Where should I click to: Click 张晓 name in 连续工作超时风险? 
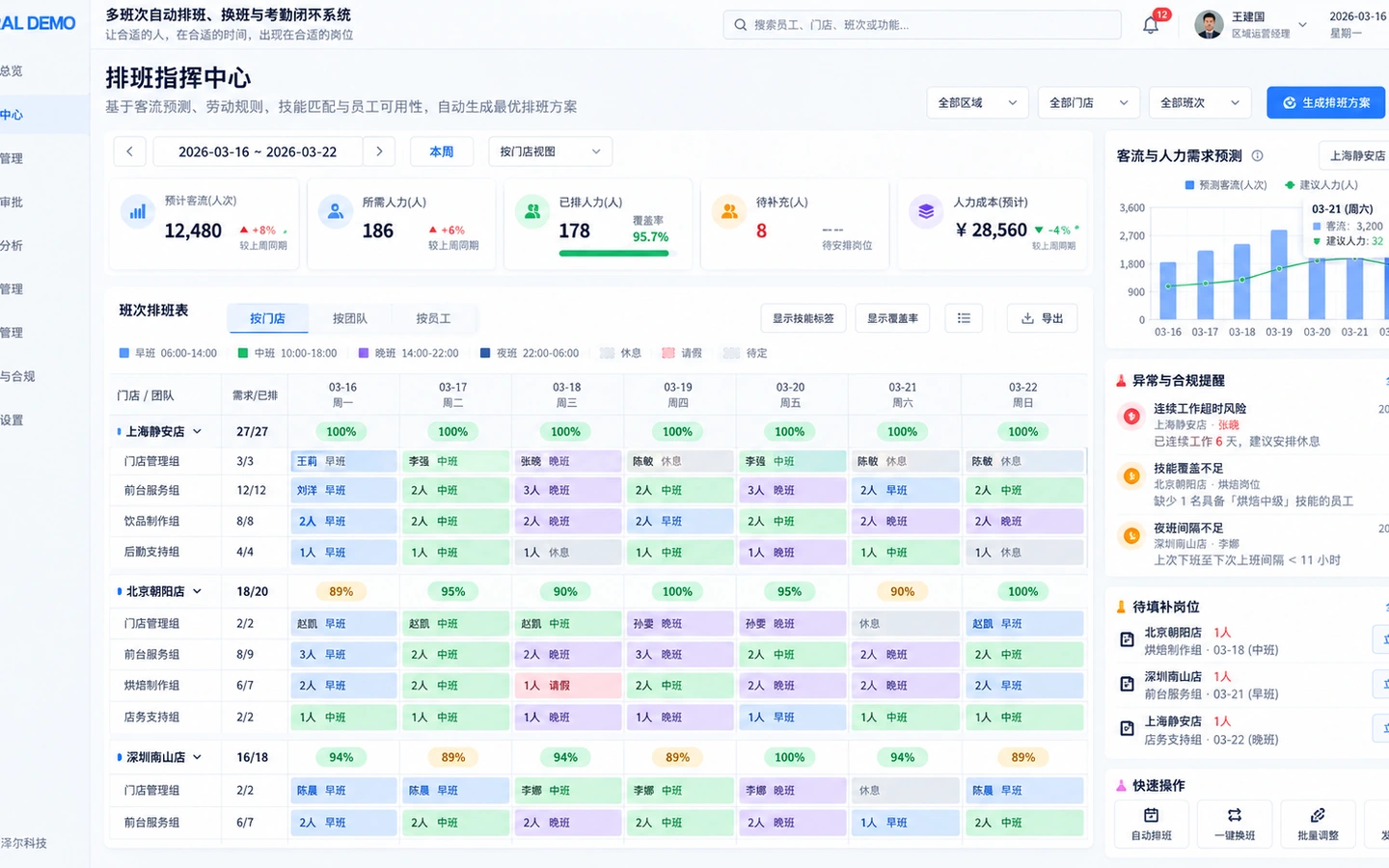click(1228, 424)
